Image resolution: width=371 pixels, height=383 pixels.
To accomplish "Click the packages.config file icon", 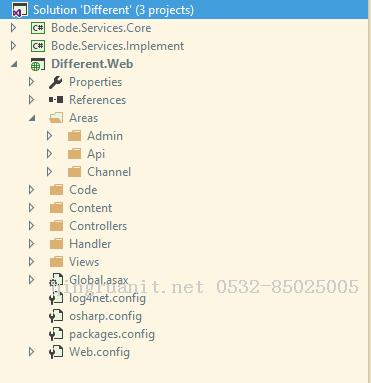I will [x=56, y=334].
